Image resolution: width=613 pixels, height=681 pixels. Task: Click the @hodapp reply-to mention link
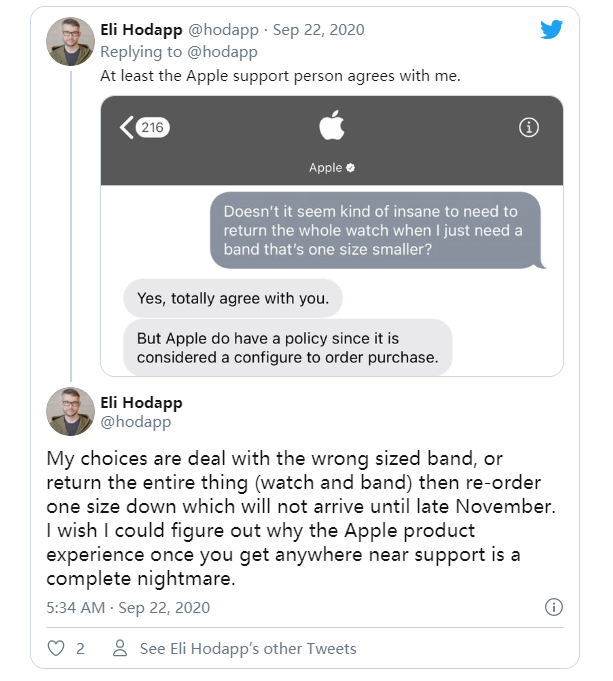(x=224, y=52)
